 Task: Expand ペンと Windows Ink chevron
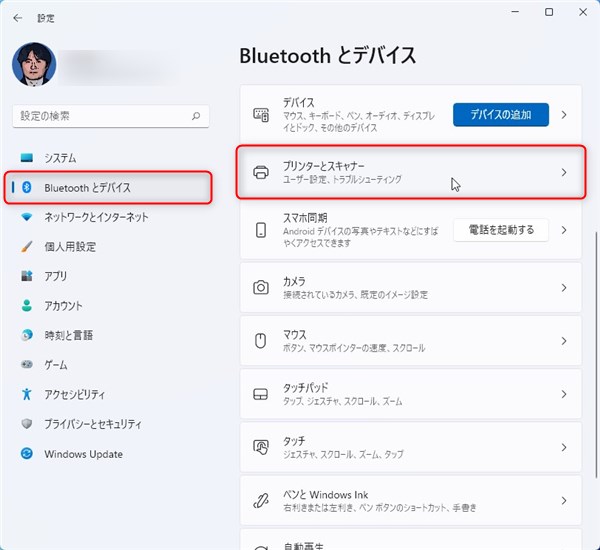coord(564,500)
